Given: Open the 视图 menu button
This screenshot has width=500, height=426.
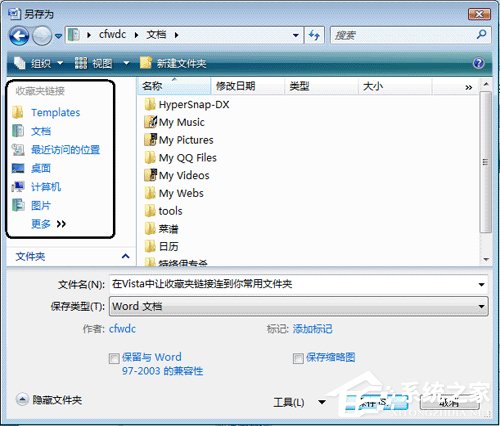Looking at the screenshot, I should point(94,63).
